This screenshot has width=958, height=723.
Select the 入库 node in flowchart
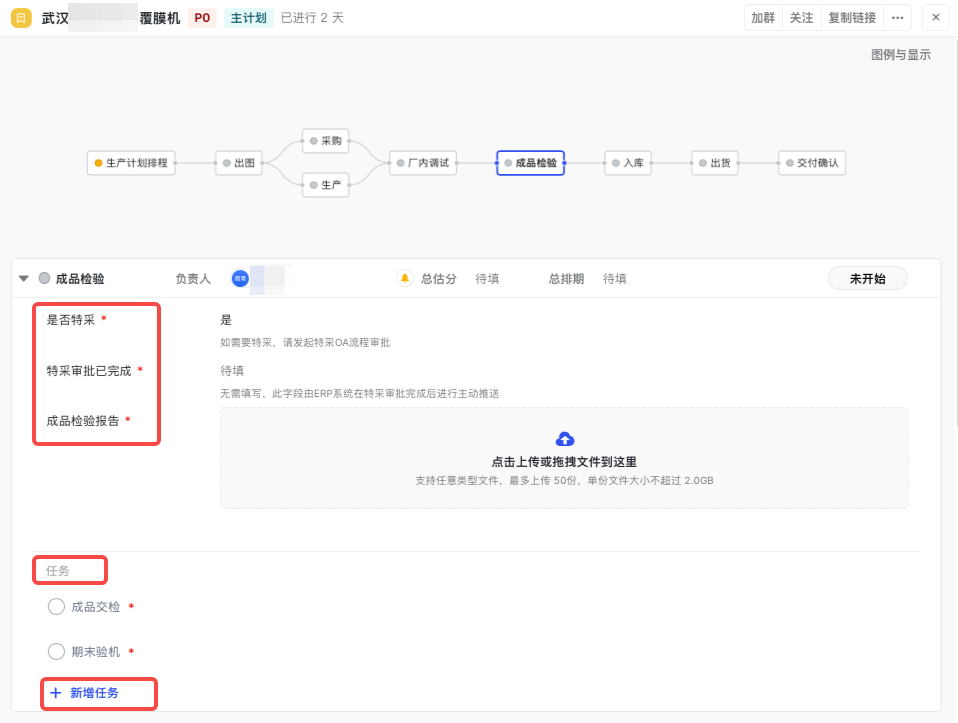pyautogui.click(x=628, y=163)
